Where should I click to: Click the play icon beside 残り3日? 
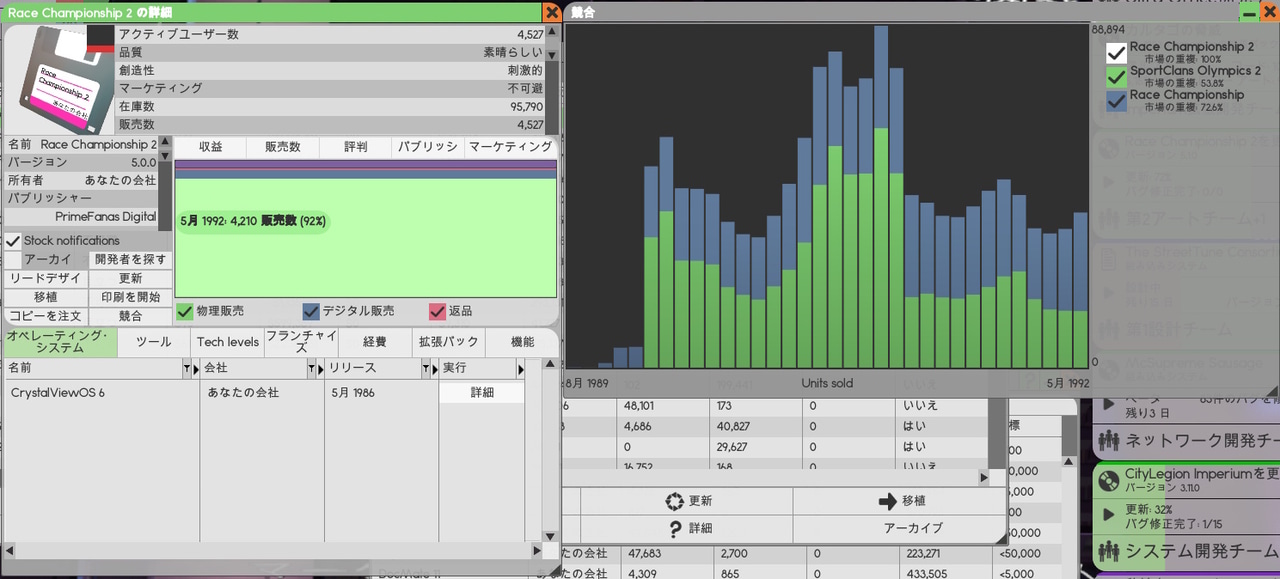coord(1107,405)
